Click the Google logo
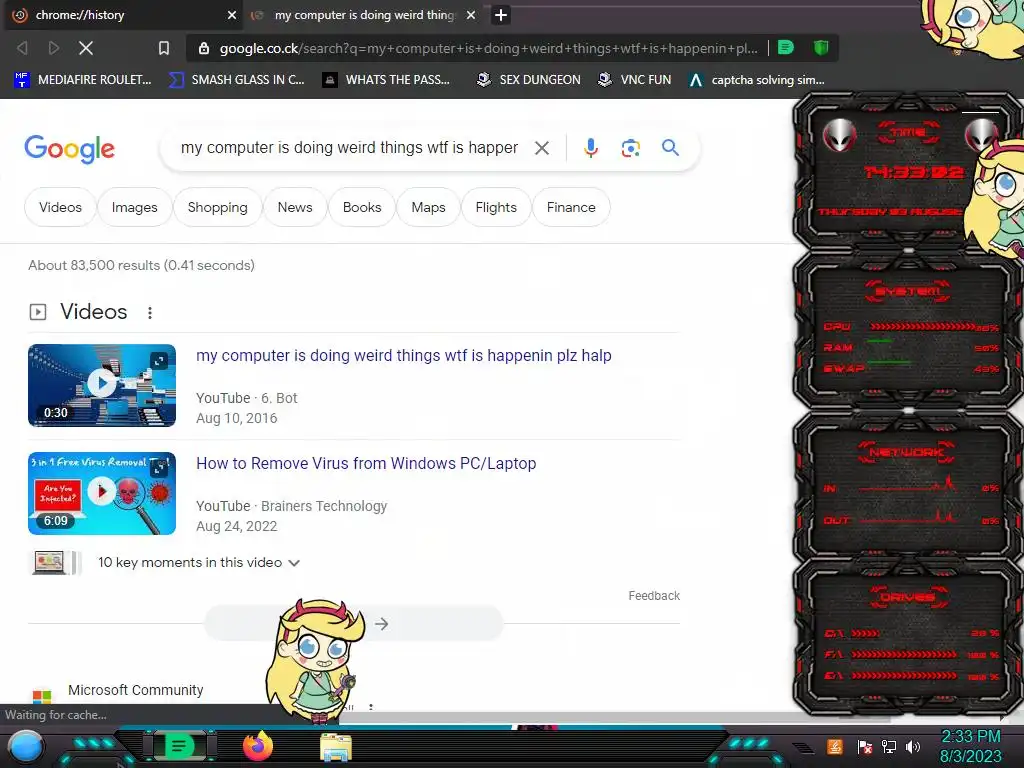Image resolution: width=1024 pixels, height=768 pixels. pyautogui.click(x=69, y=149)
